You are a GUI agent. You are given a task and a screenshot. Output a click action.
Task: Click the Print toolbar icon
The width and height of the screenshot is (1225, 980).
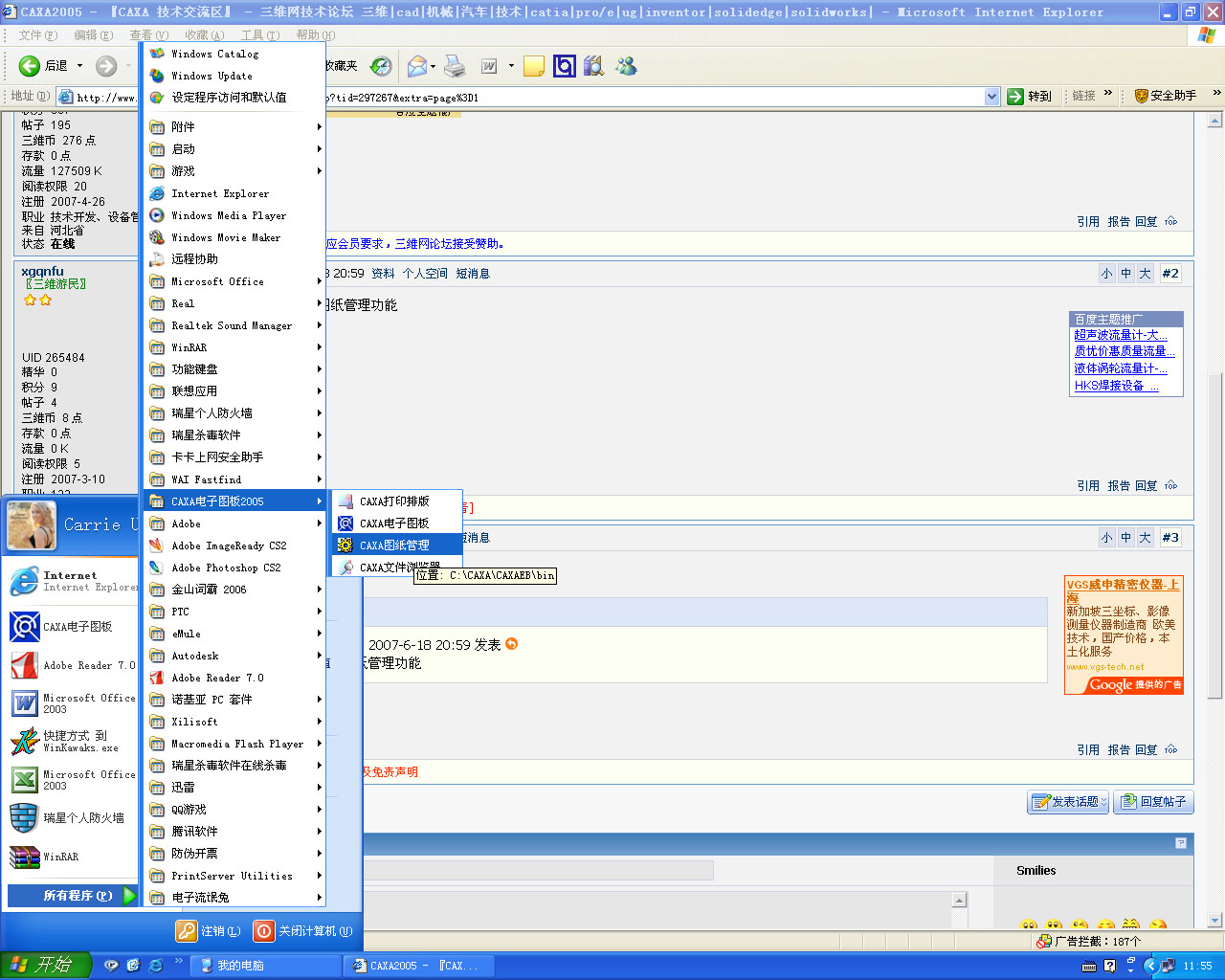(x=456, y=66)
